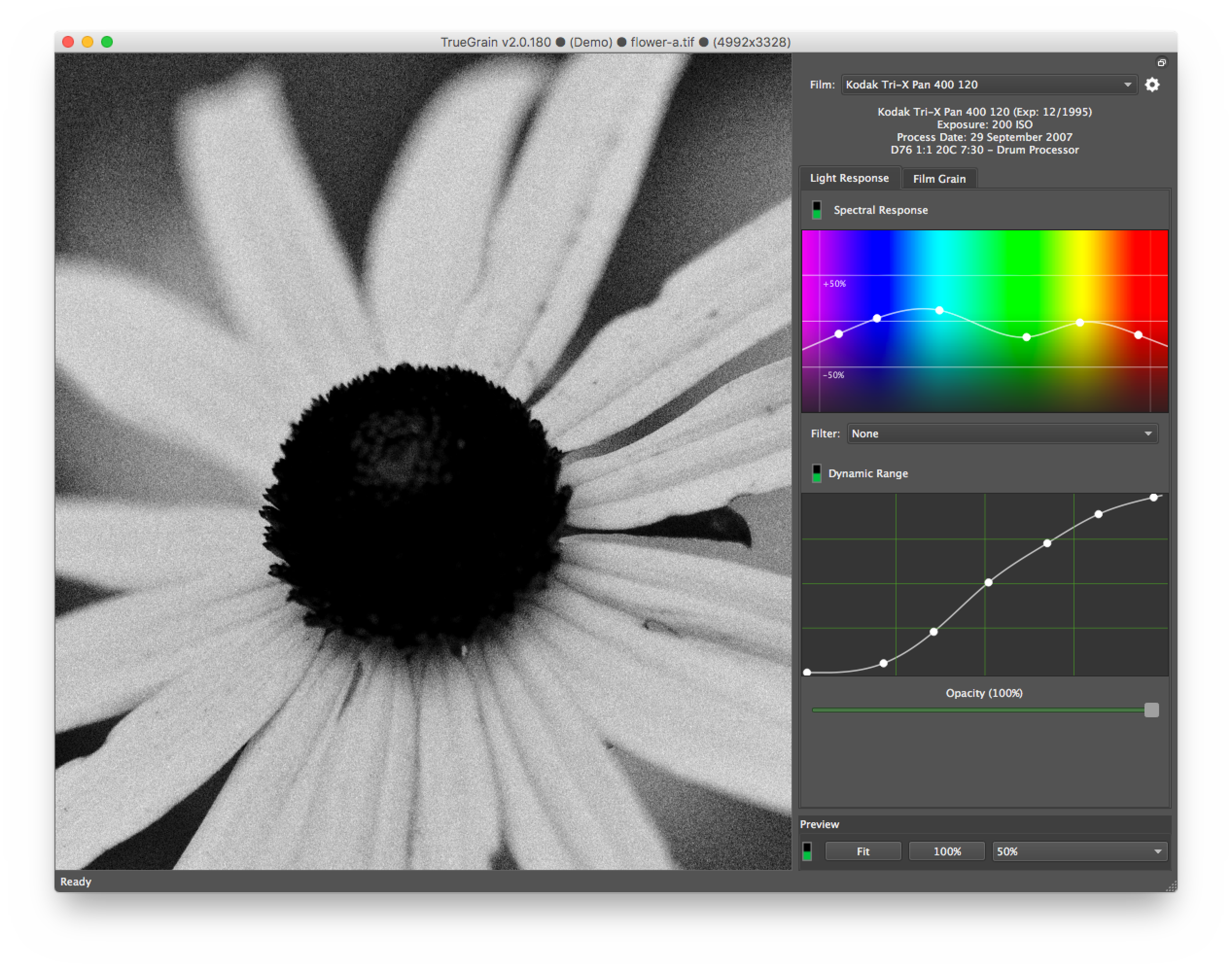Click the 100% preview button
The height and width of the screenshot is (970, 1232).
pyautogui.click(x=947, y=851)
